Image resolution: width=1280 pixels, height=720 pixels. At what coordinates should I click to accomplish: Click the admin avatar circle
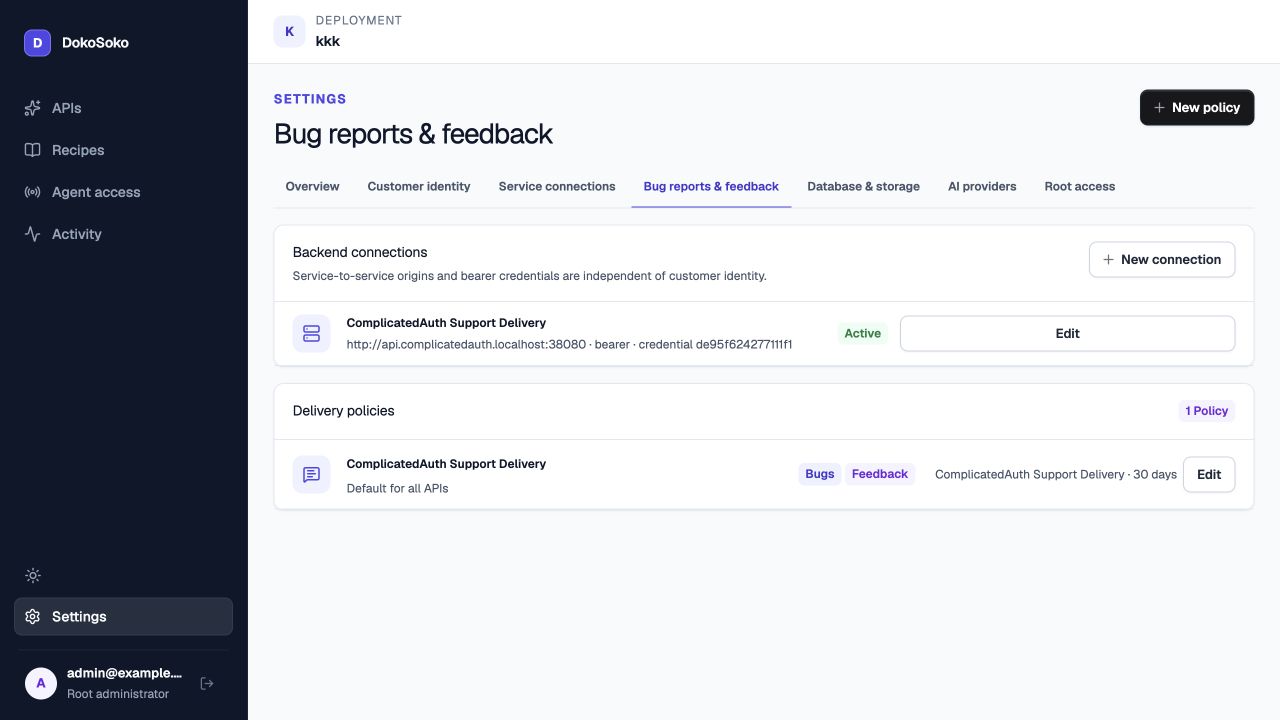pyautogui.click(x=41, y=683)
